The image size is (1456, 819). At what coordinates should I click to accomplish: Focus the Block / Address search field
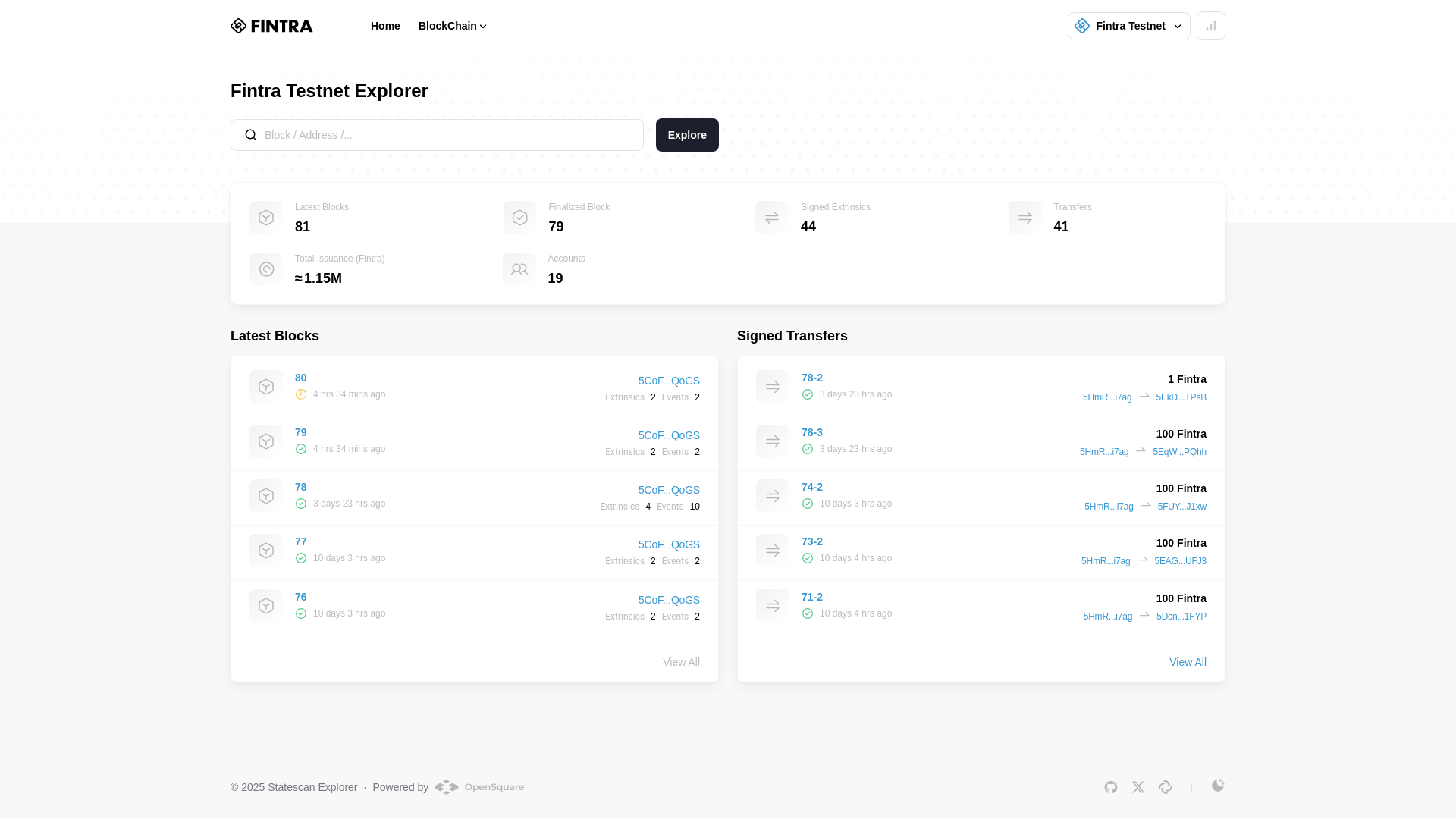[437, 135]
